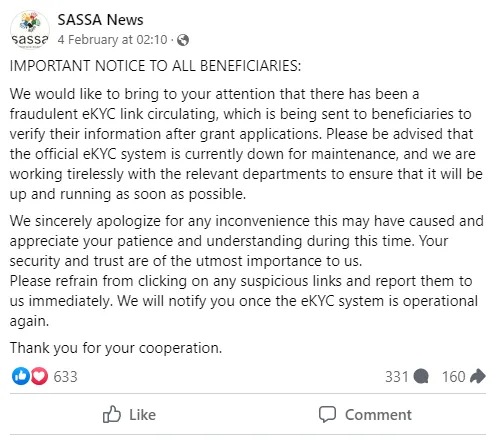Image resolution: width=496 pixels, height=441 pixels.
Task: View the 633 reactions count
Action: [x=65, y=377]
